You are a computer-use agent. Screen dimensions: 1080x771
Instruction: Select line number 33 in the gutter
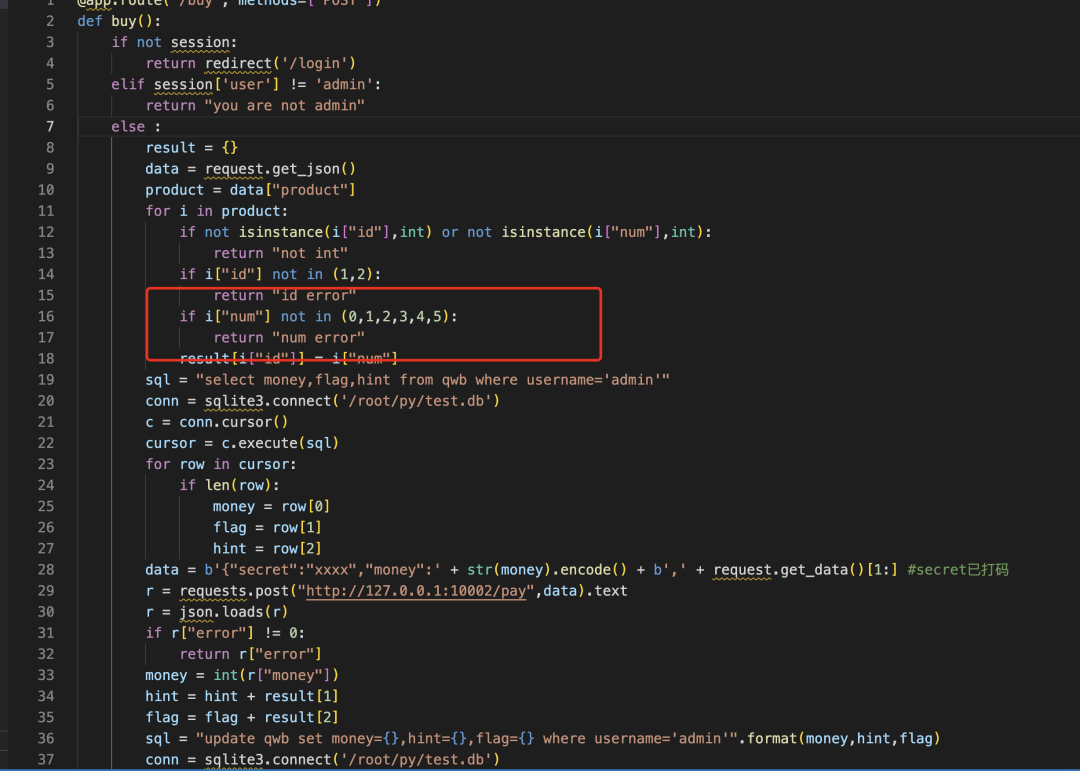pos(46,675)
